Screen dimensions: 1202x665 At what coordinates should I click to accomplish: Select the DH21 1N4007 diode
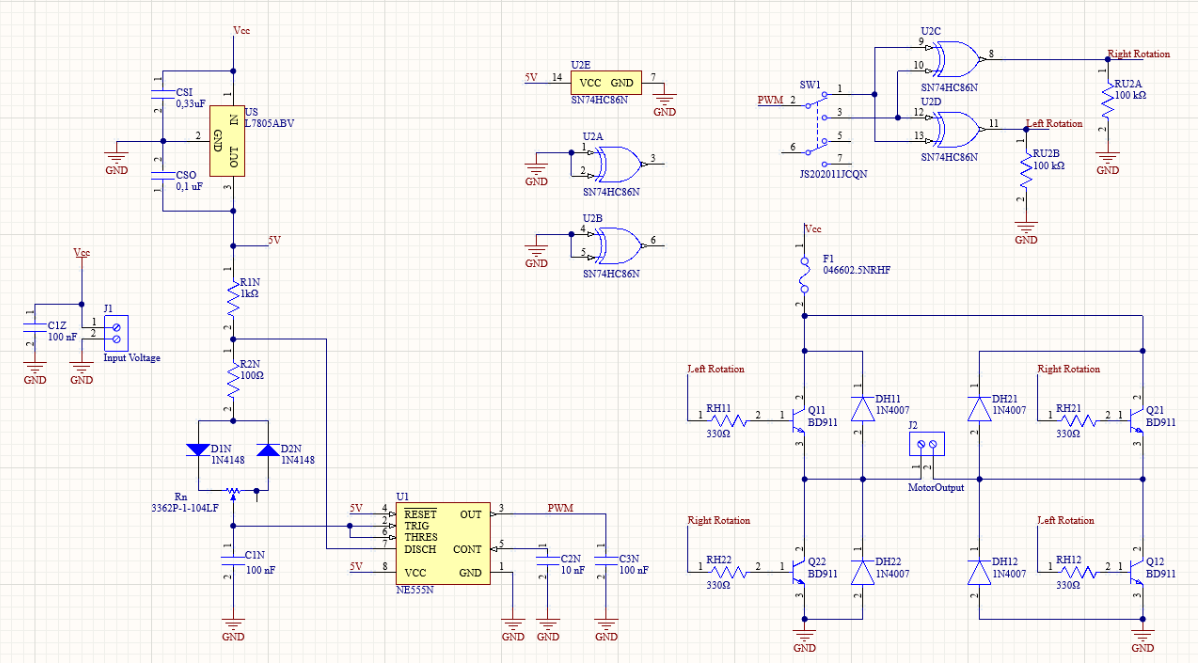(978, 408)
